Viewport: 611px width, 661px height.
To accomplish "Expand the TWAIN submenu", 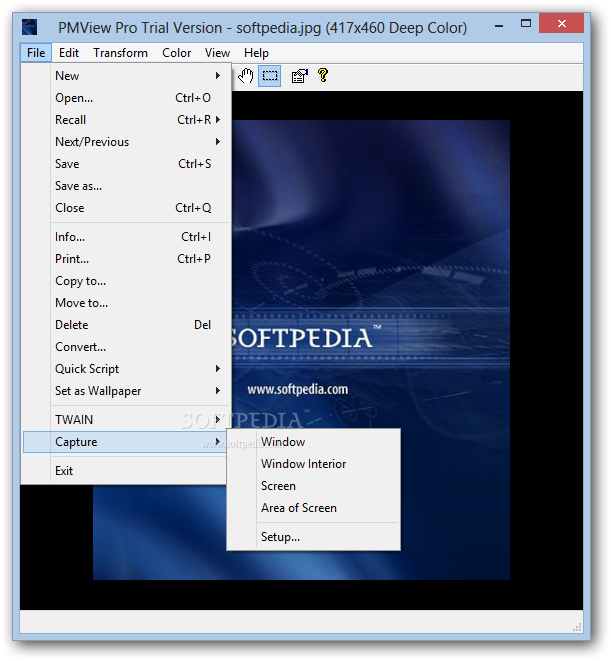I will point(127,420).
